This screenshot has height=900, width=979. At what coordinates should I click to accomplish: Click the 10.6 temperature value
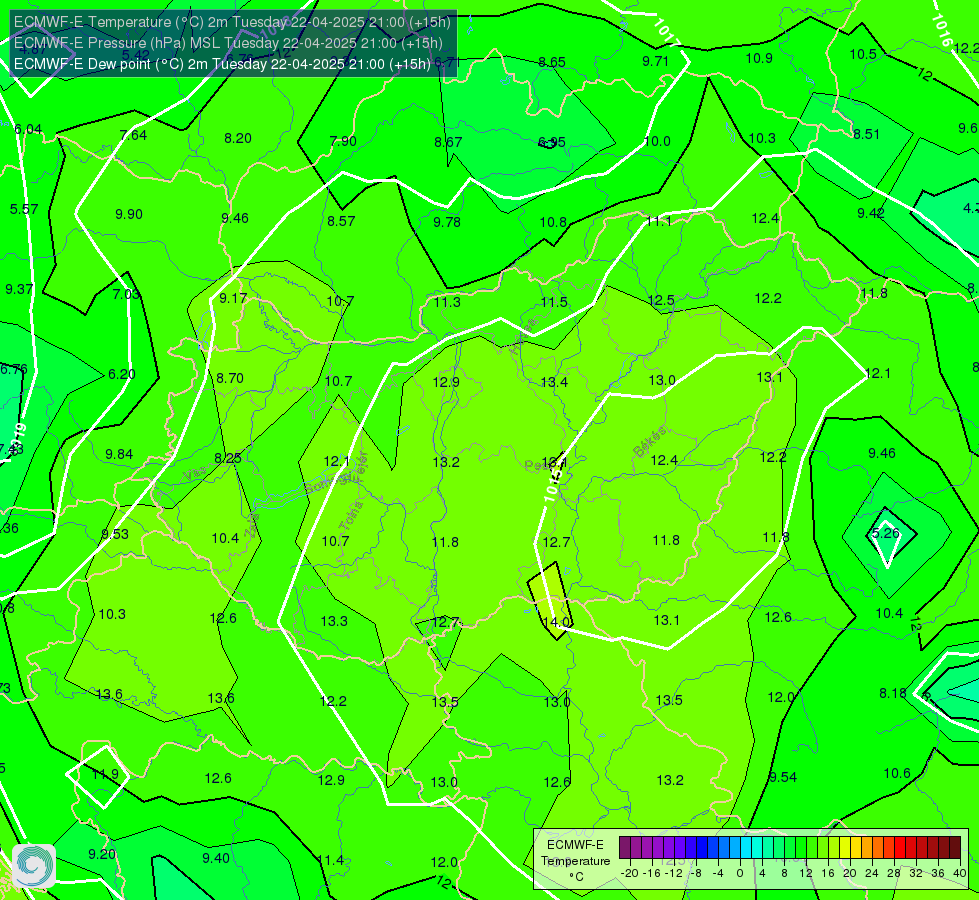point(897,773)
